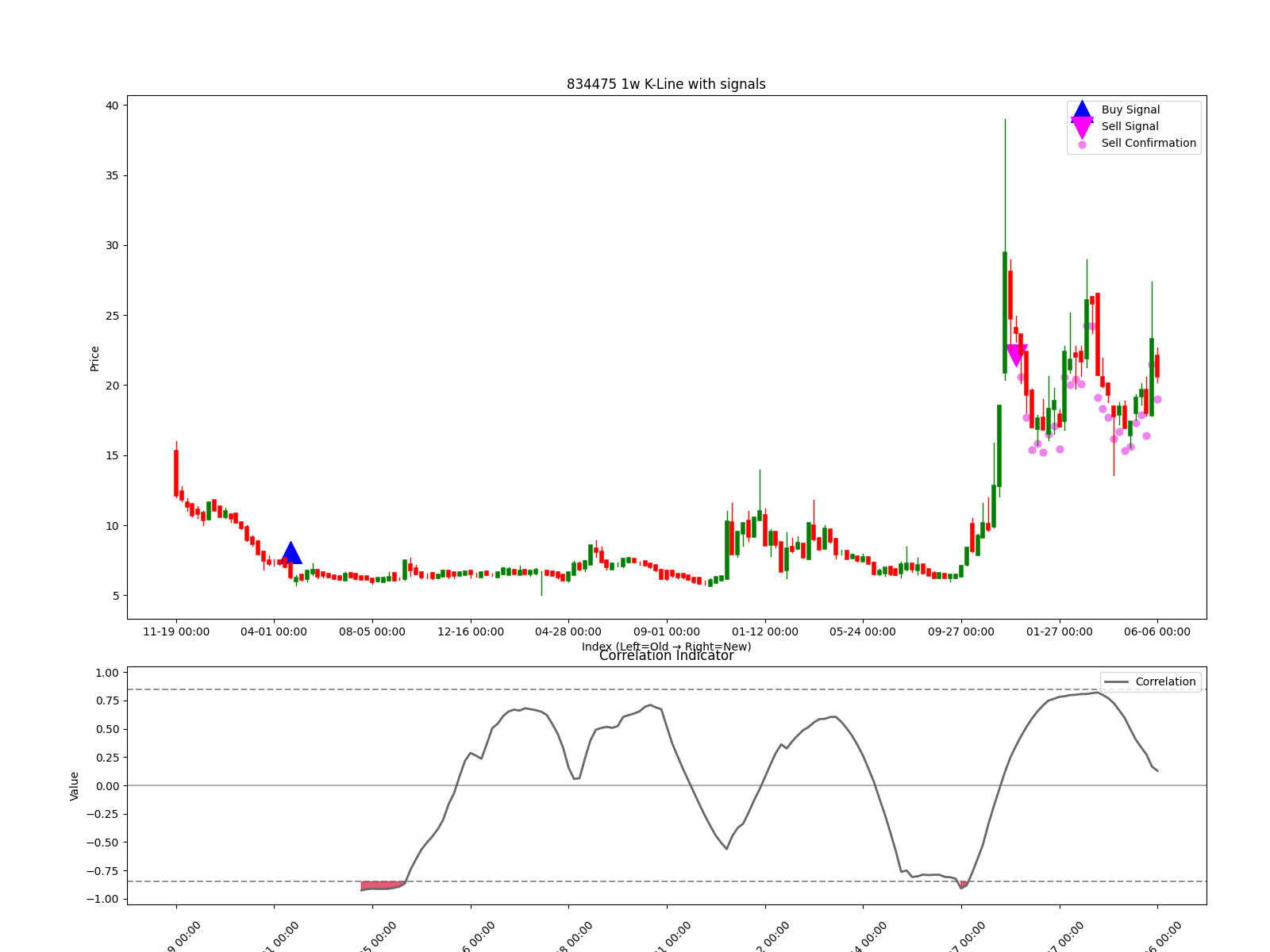Click the price axis tick label '35'
This screenshot has width=1270, height=952.
[112, 176]
